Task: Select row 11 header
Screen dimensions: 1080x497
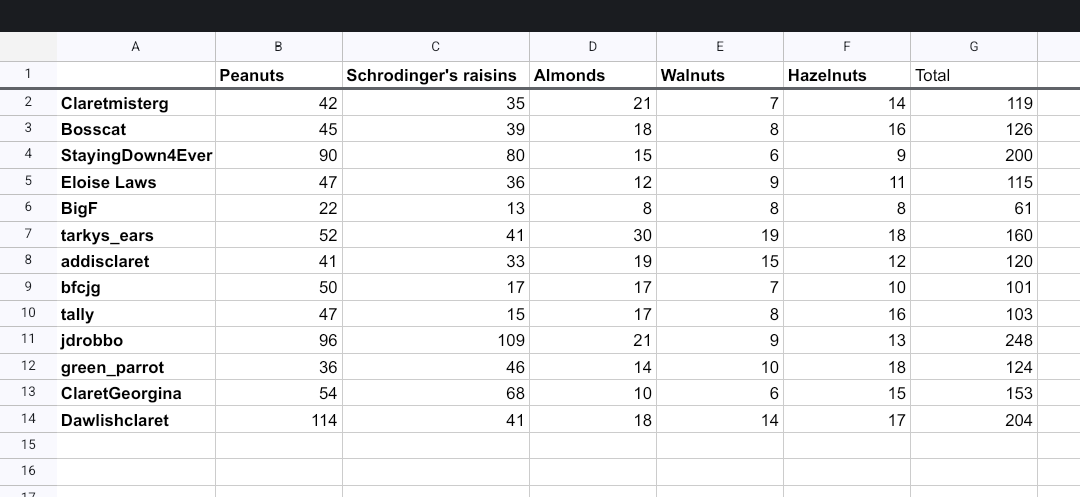Action: [x=28, y=340]
